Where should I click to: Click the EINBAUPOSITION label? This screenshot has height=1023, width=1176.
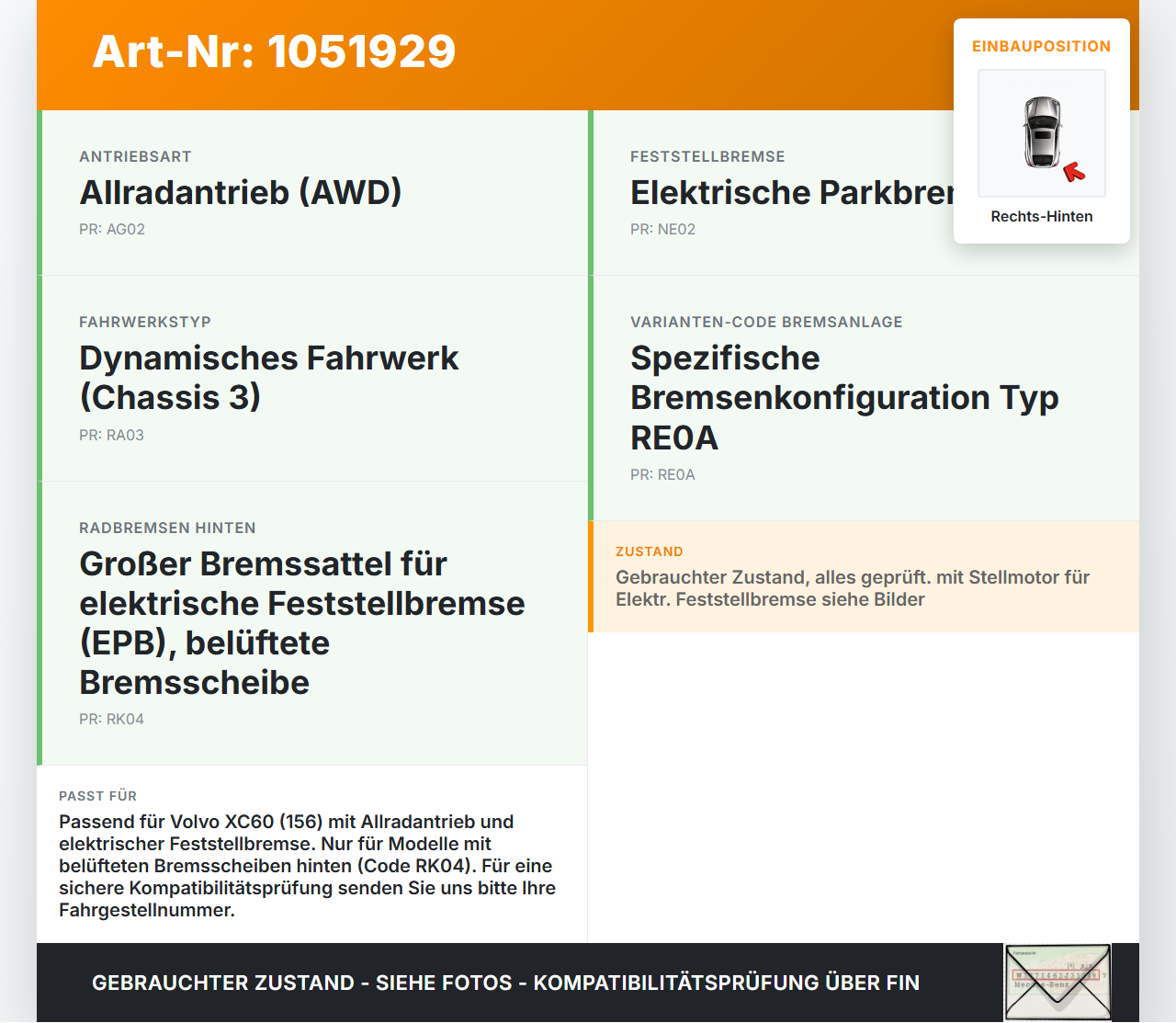pos(1042,46)
